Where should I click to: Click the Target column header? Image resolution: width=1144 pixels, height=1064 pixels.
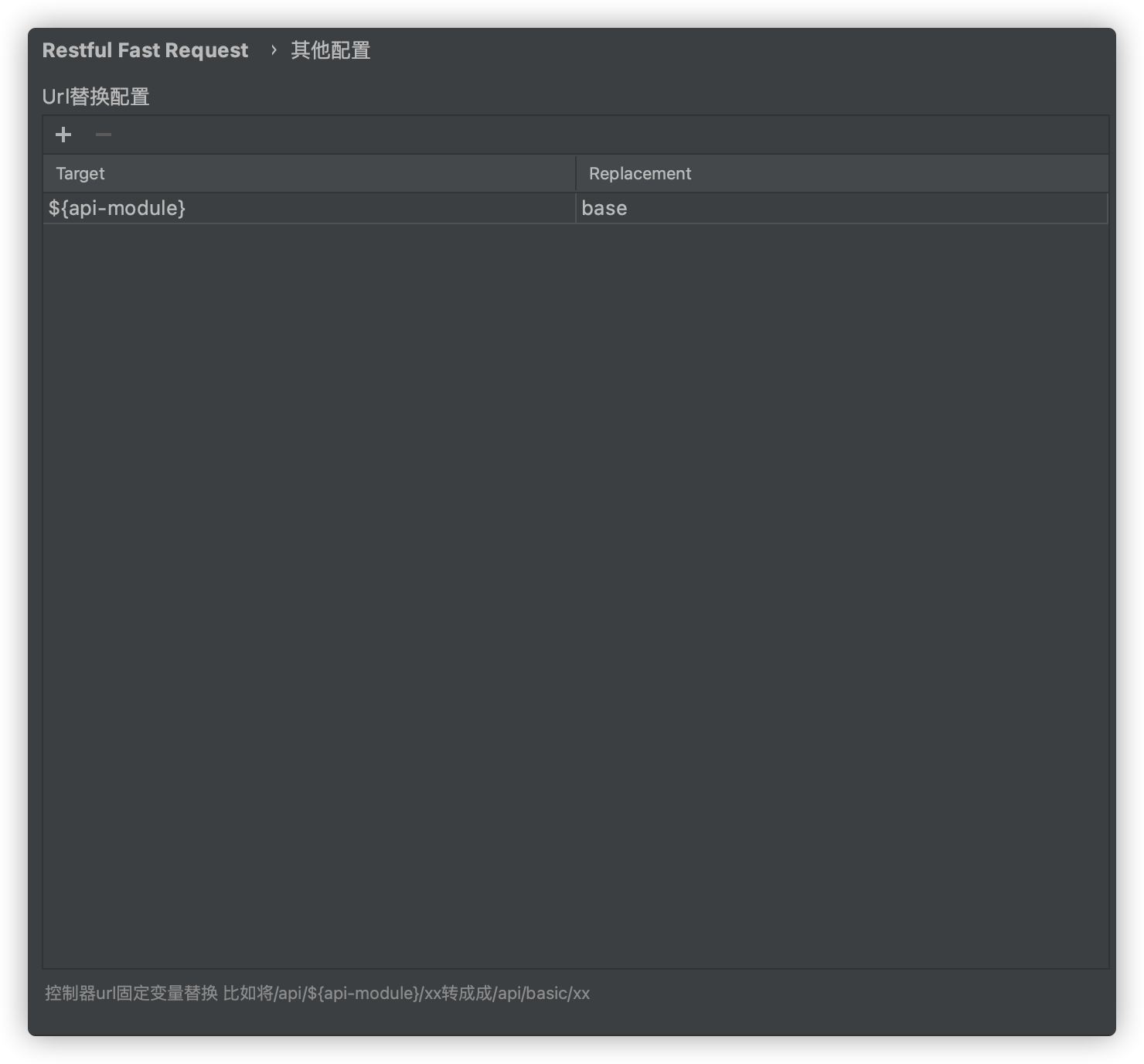pyautogui.click(x=80, y=172)
